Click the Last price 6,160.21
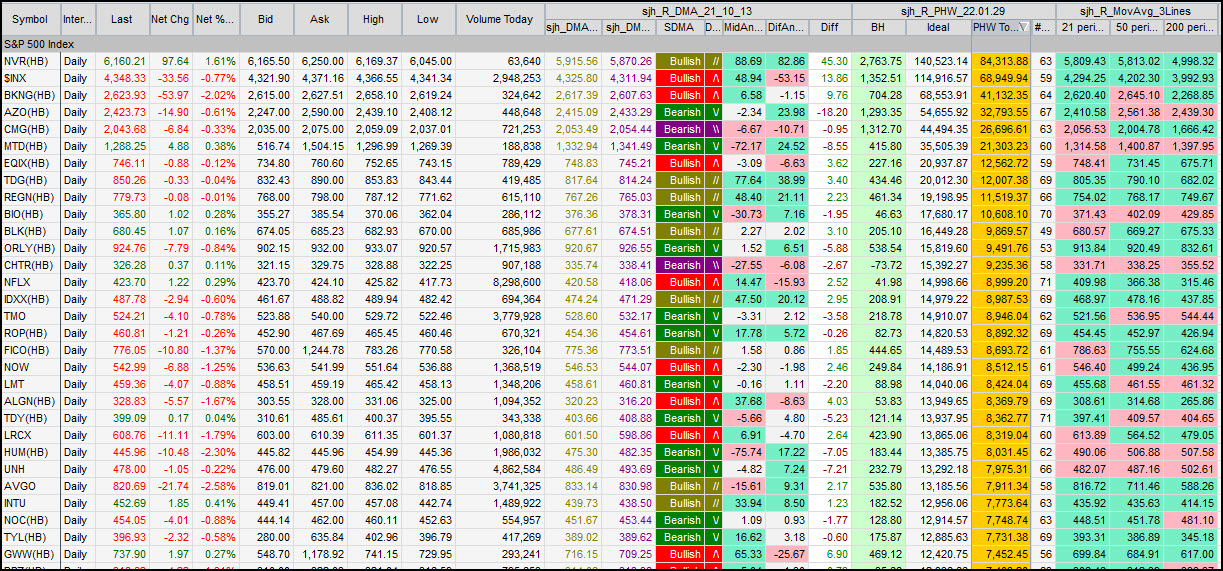This screenshot has height=571, width=1223. click(121, 61)
